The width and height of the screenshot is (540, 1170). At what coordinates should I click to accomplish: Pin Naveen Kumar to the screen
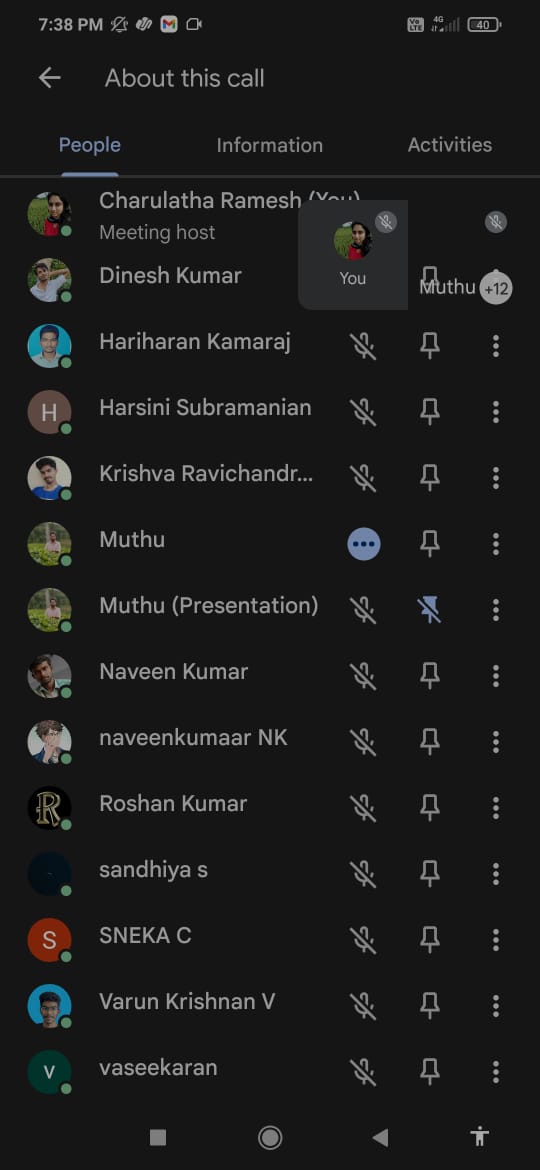430,676
